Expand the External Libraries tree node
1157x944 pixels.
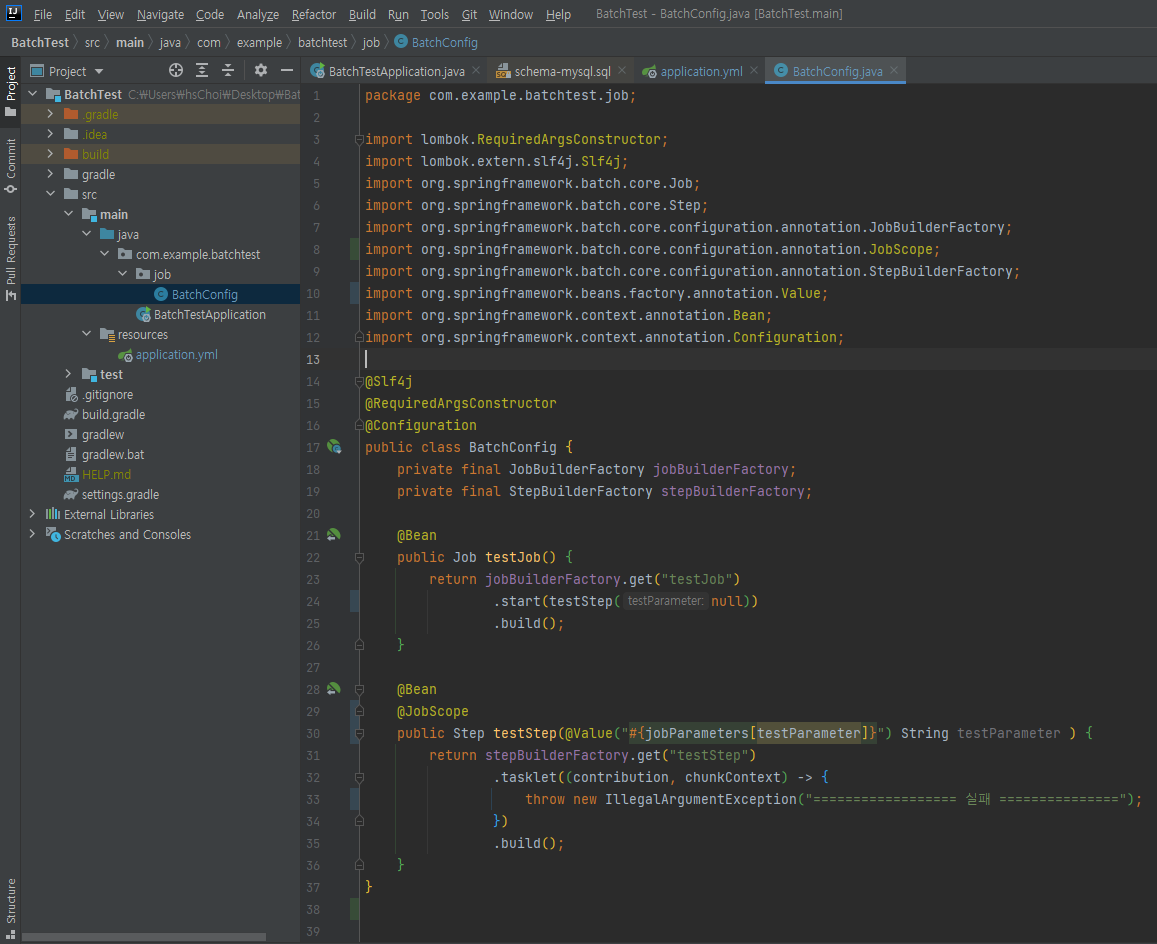coord(32,514)
